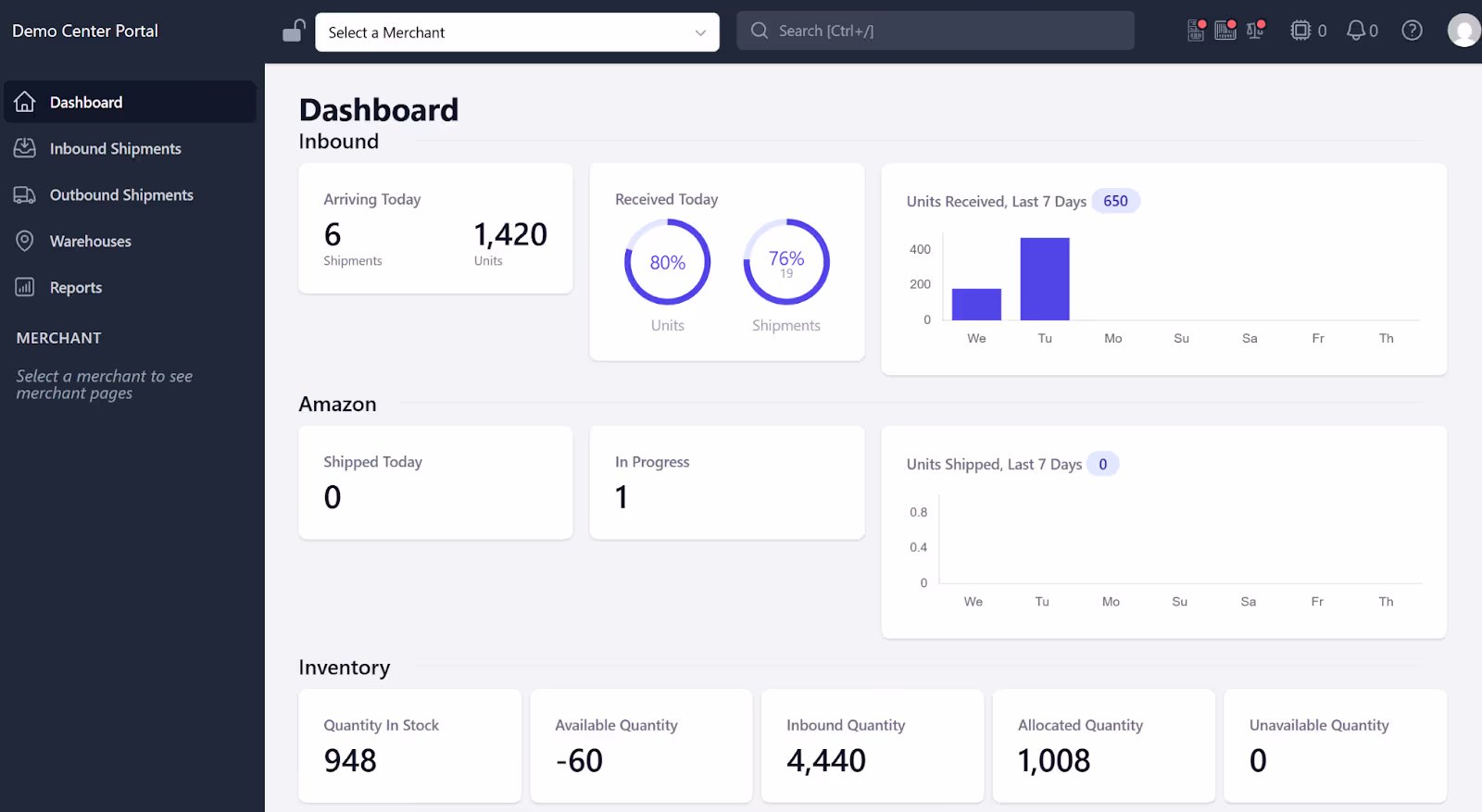Open the notifications bell
The width and height of the screenshot is (1482, 812).
(1363, 31)
